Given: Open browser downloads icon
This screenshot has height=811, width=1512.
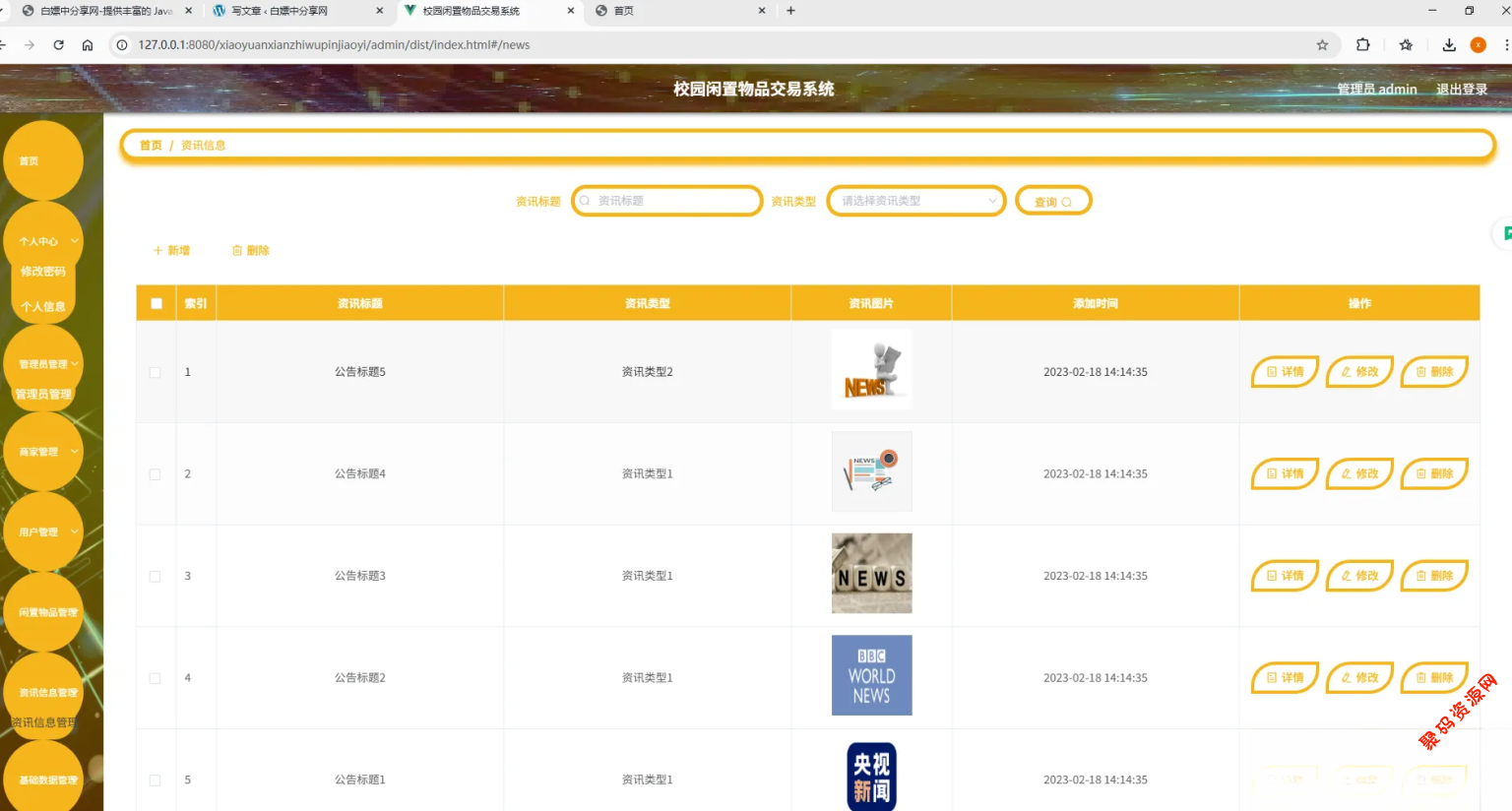Looking at the screenshot, I should tap(1448, 45).
